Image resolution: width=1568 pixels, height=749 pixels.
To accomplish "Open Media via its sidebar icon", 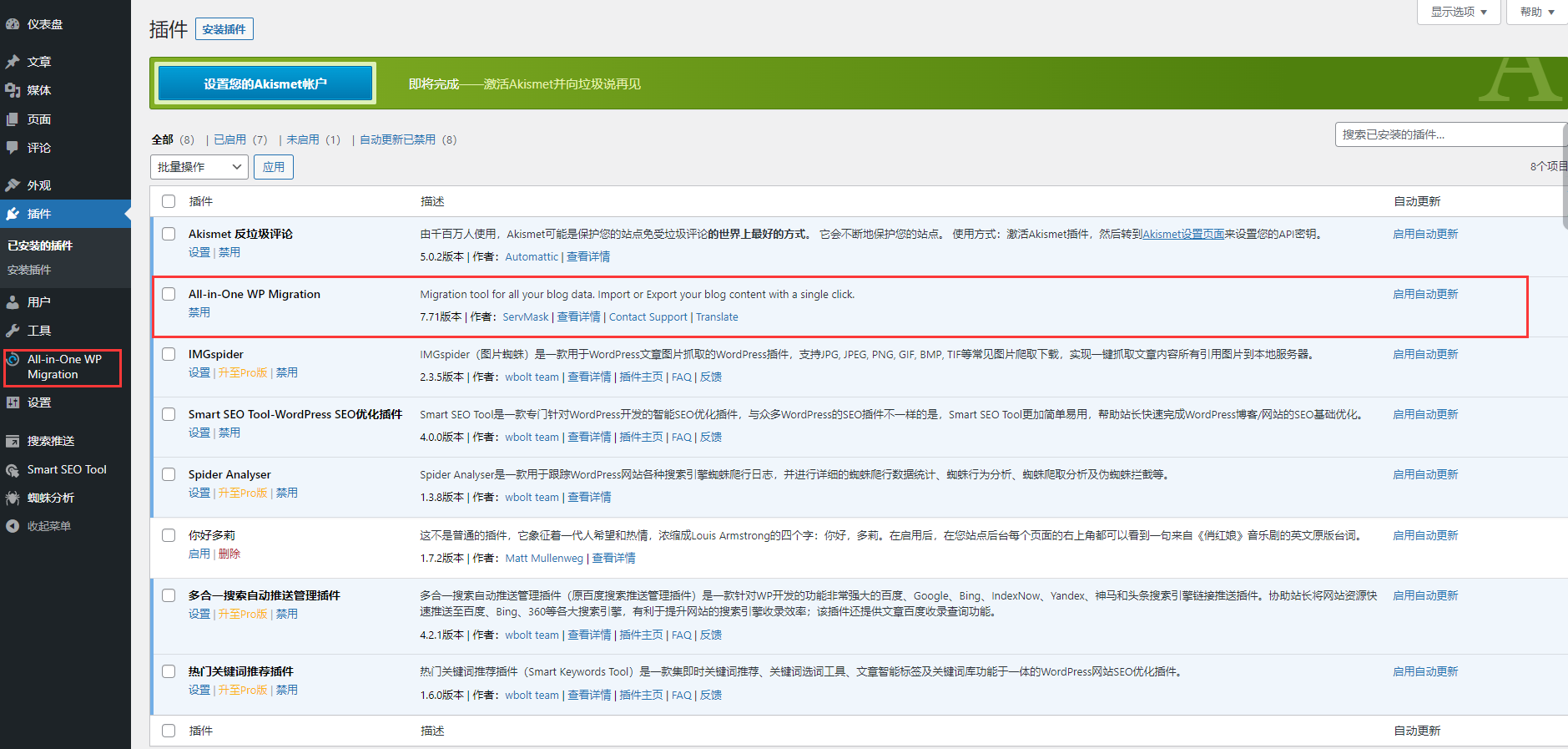I will pyautogui.click(x=13, y=90).
